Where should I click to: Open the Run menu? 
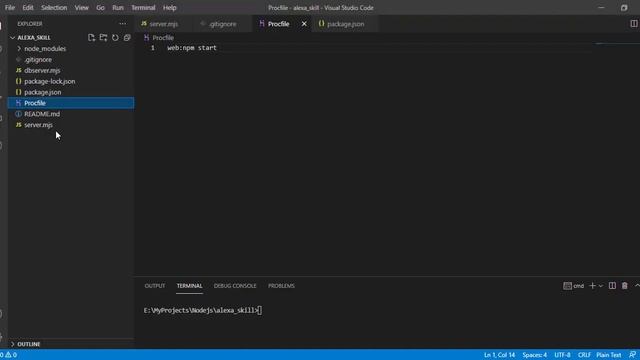(118, 7)
